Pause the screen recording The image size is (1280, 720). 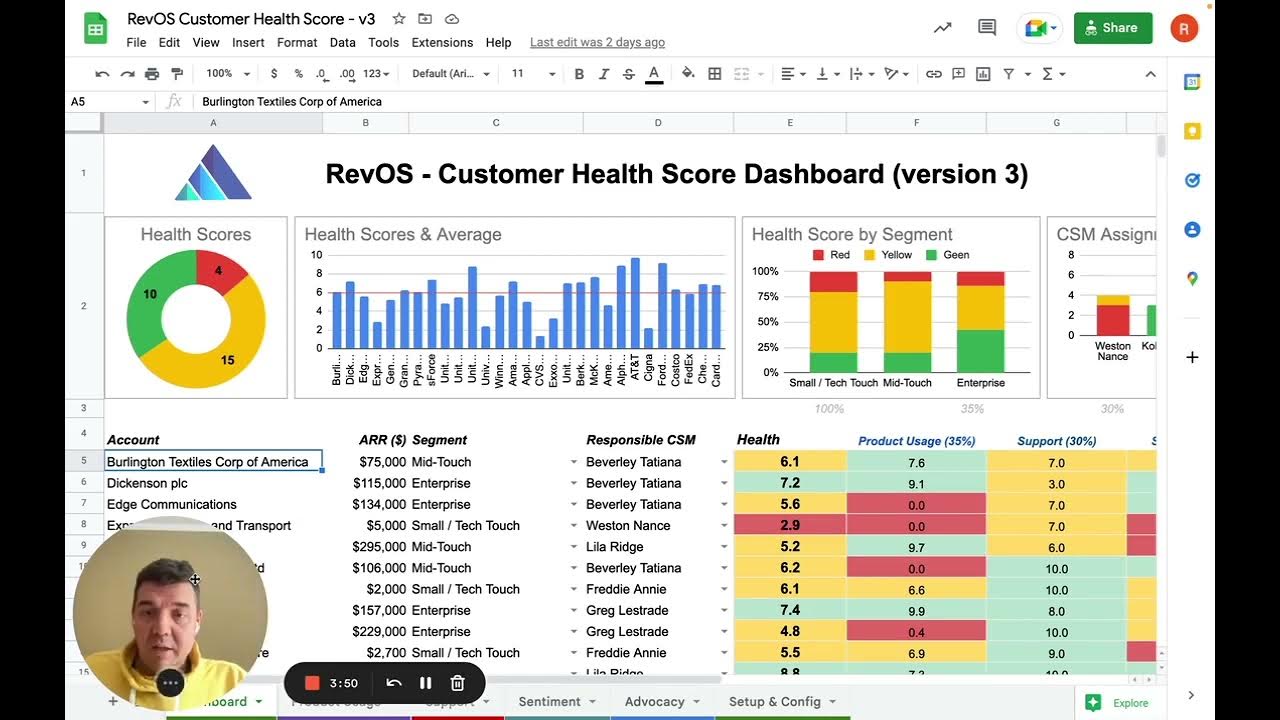(x=426, y=683)
